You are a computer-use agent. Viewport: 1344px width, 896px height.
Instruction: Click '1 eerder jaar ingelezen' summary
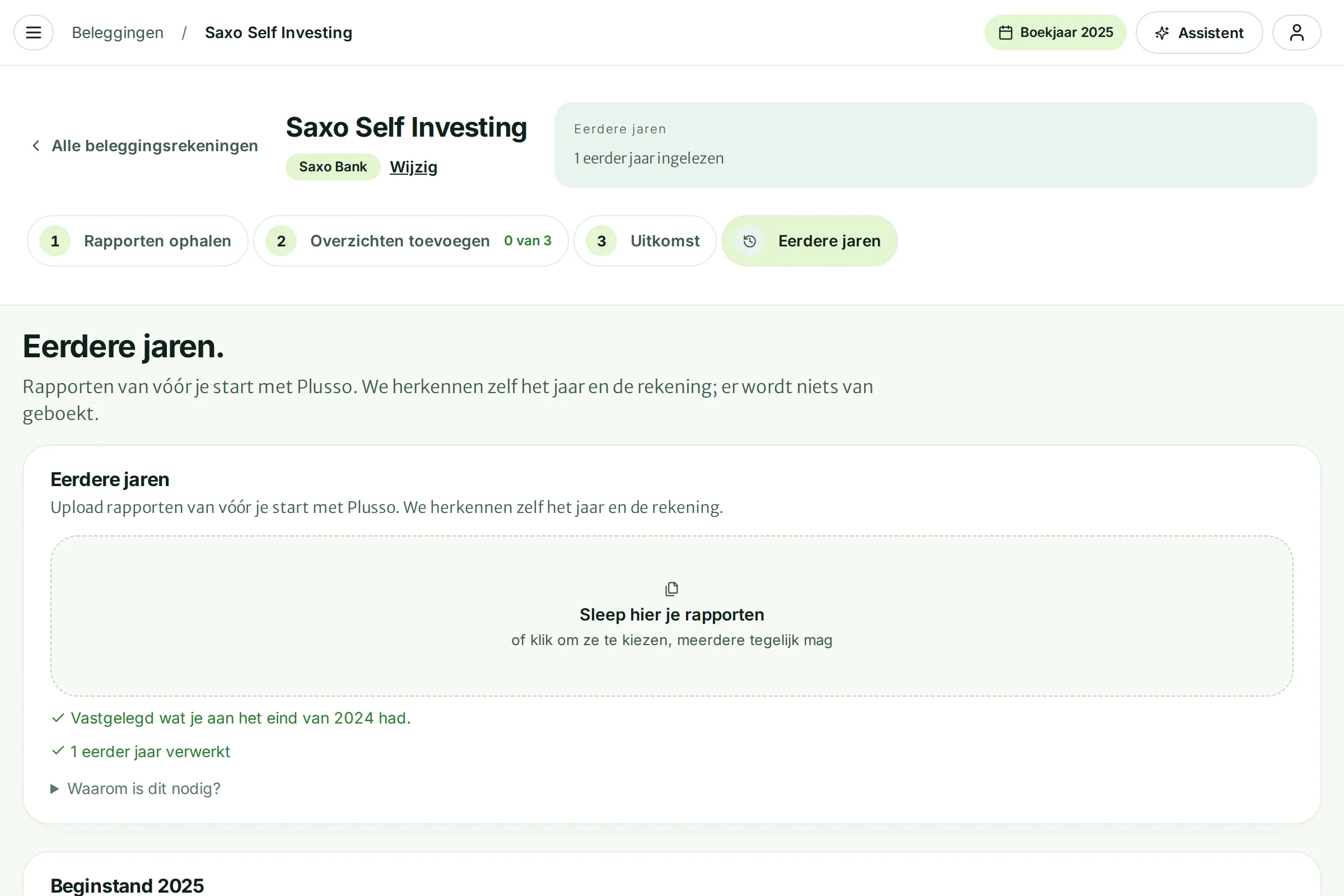[648, 158]
